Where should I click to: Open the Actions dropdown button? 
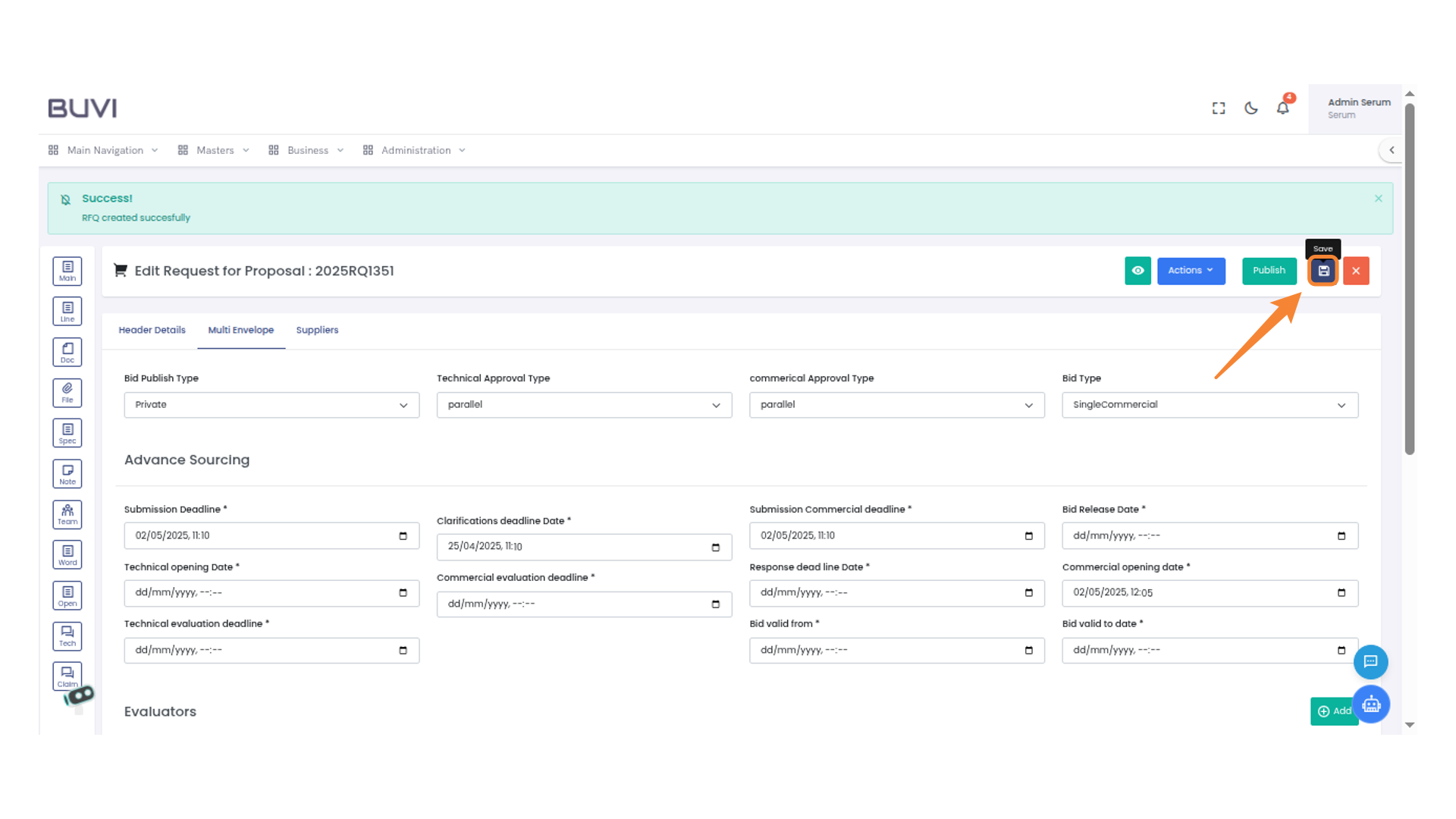1191,271
